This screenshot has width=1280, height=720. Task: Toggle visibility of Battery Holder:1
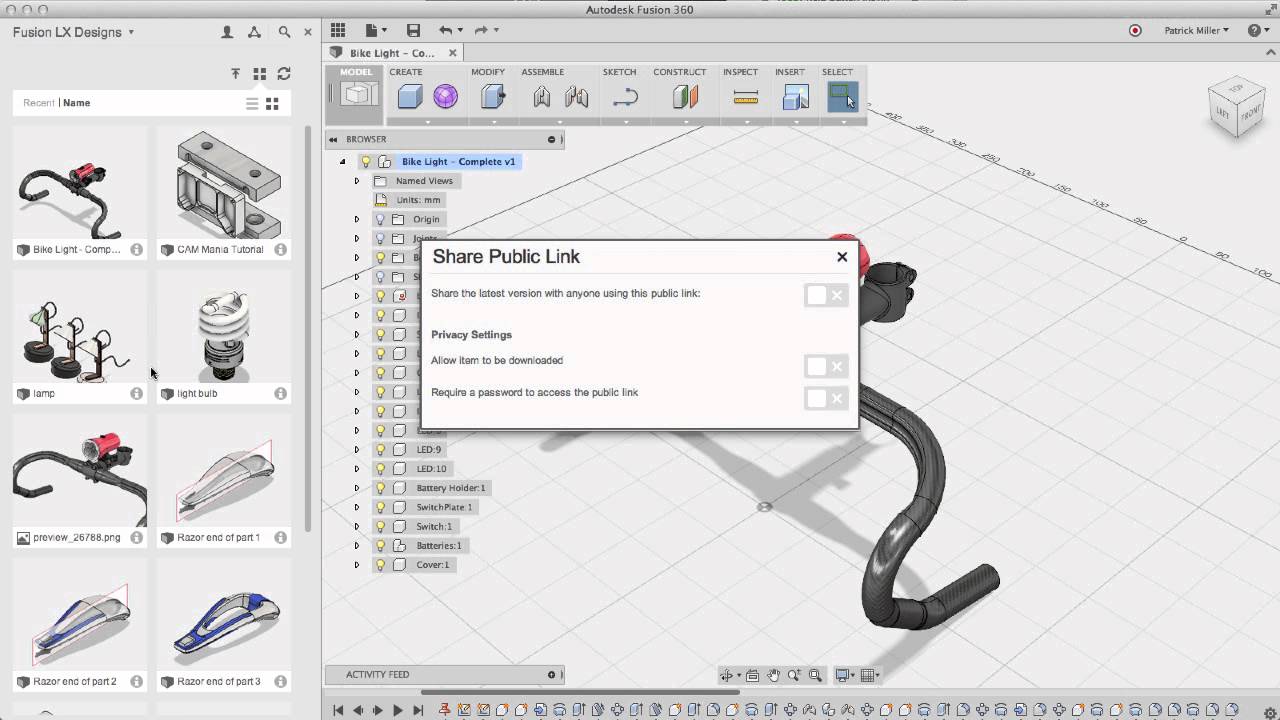pyautogui.click(x=380, y=488)
